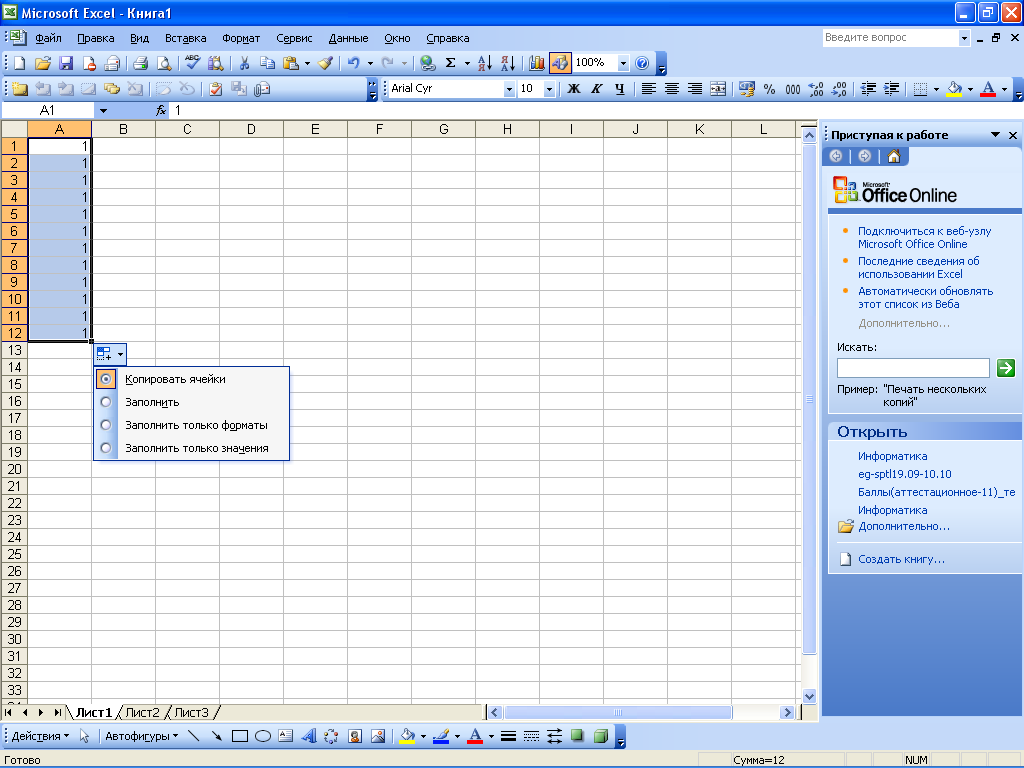This screenshot has height=768, width=1024.
Task: Select the Копировать ячейки radio option
Action: coord(106,379)
